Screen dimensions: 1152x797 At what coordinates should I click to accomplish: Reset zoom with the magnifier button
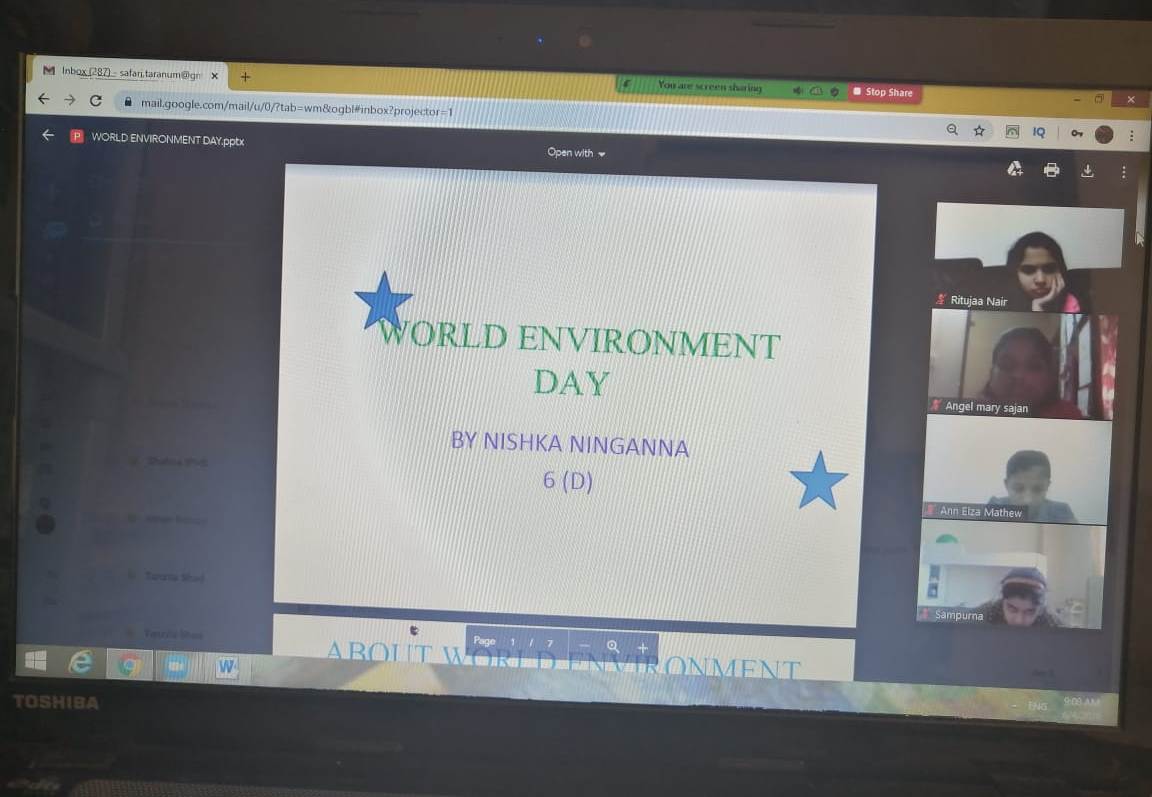(x=613, y=646)
